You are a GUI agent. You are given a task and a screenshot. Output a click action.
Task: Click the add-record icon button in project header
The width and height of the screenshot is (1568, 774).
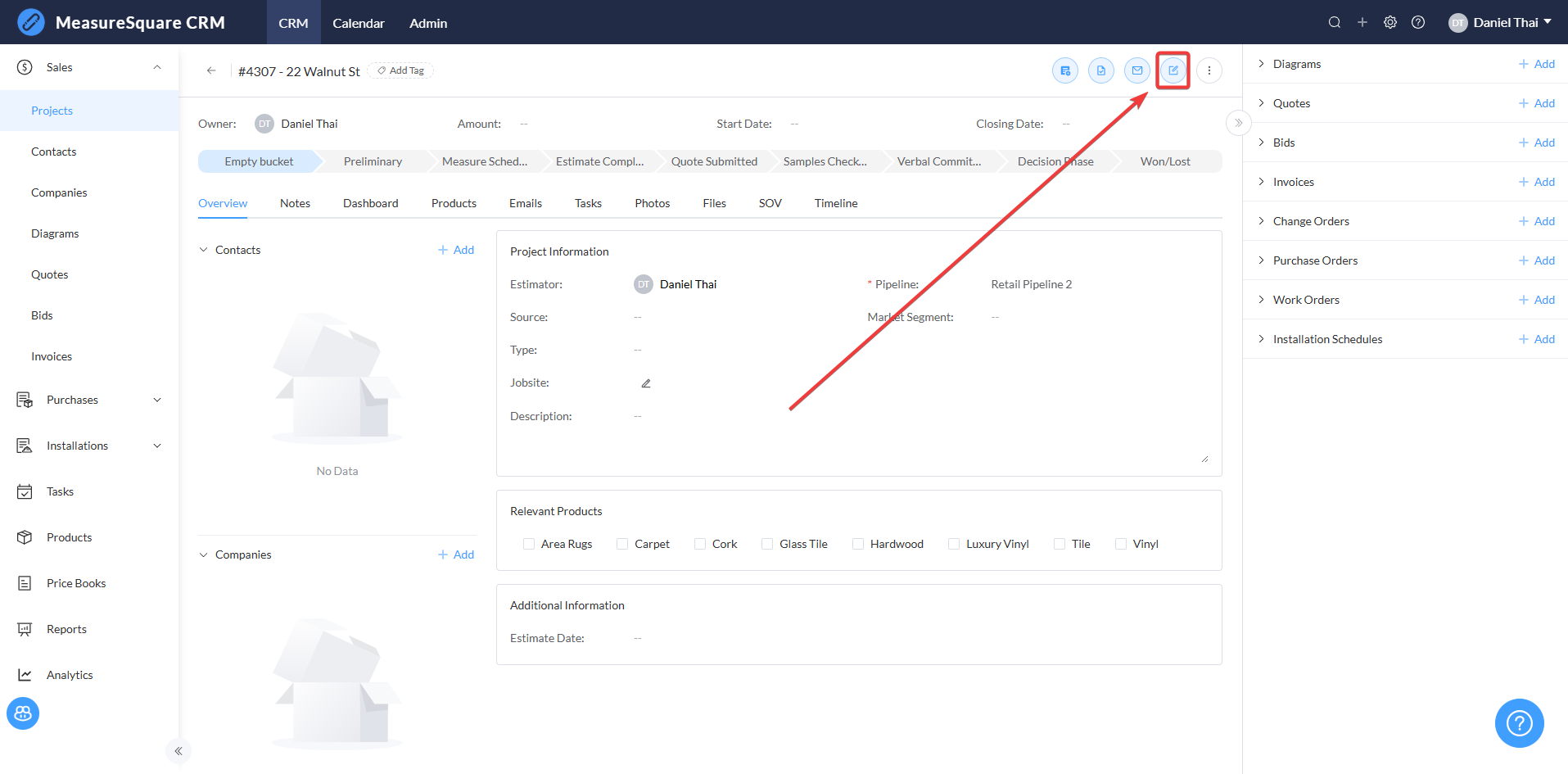(1065, 70)
